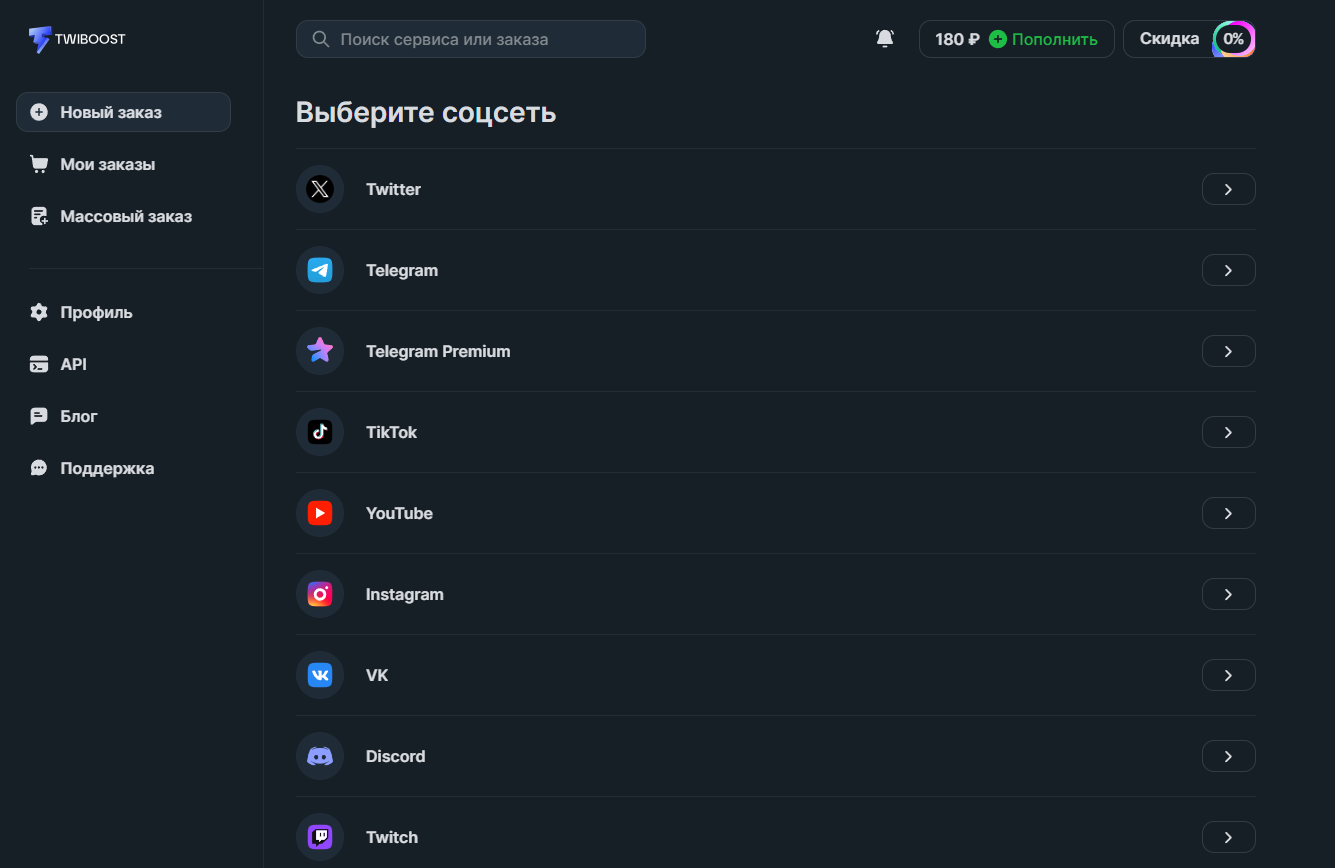Open Мои заказы in sidebar
Image resolution: width=1335 pixels, height=868 pixels.
tap(107, 164)
